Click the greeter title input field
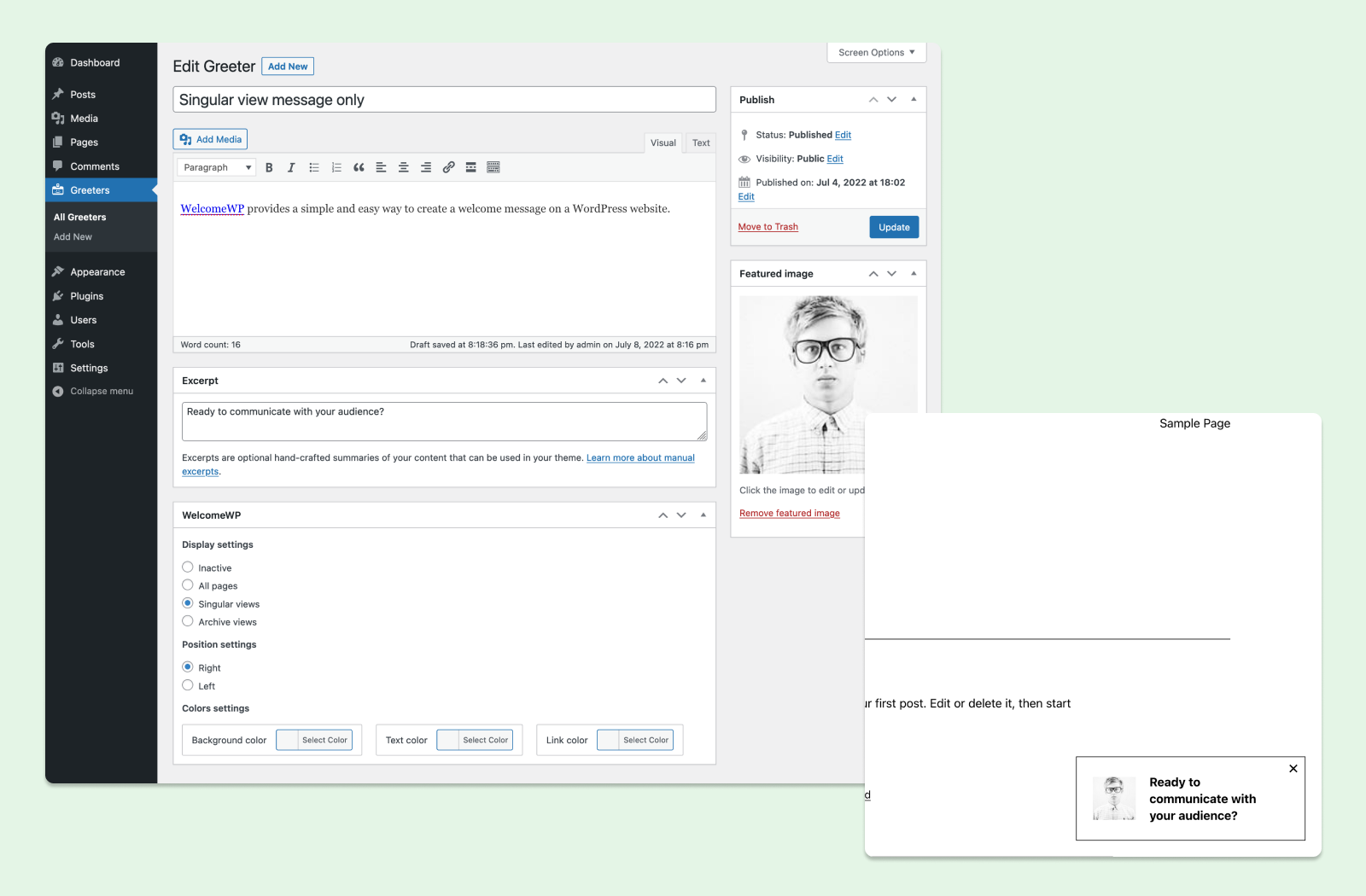Viewport: 1366px width, 896px height. click(x=444, y=100)
